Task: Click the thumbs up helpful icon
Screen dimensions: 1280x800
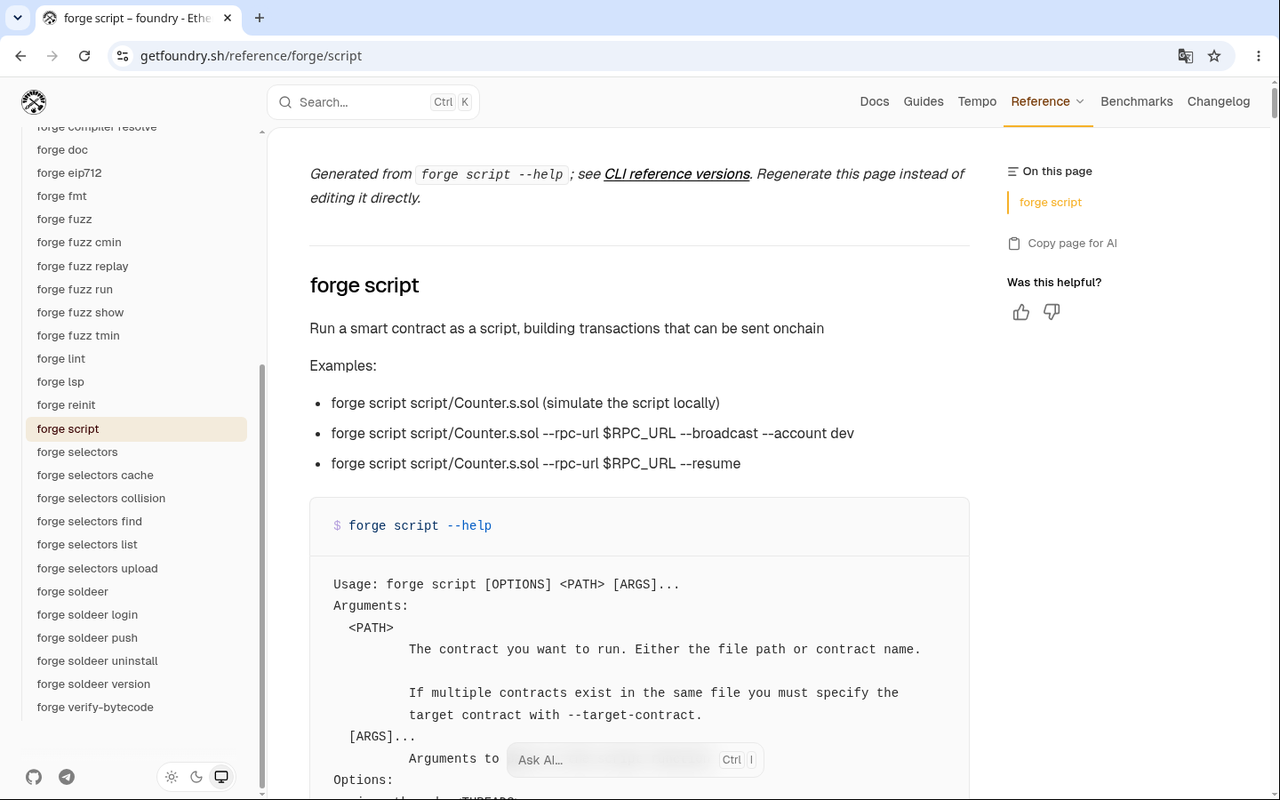Action: tap(1021, 313)
